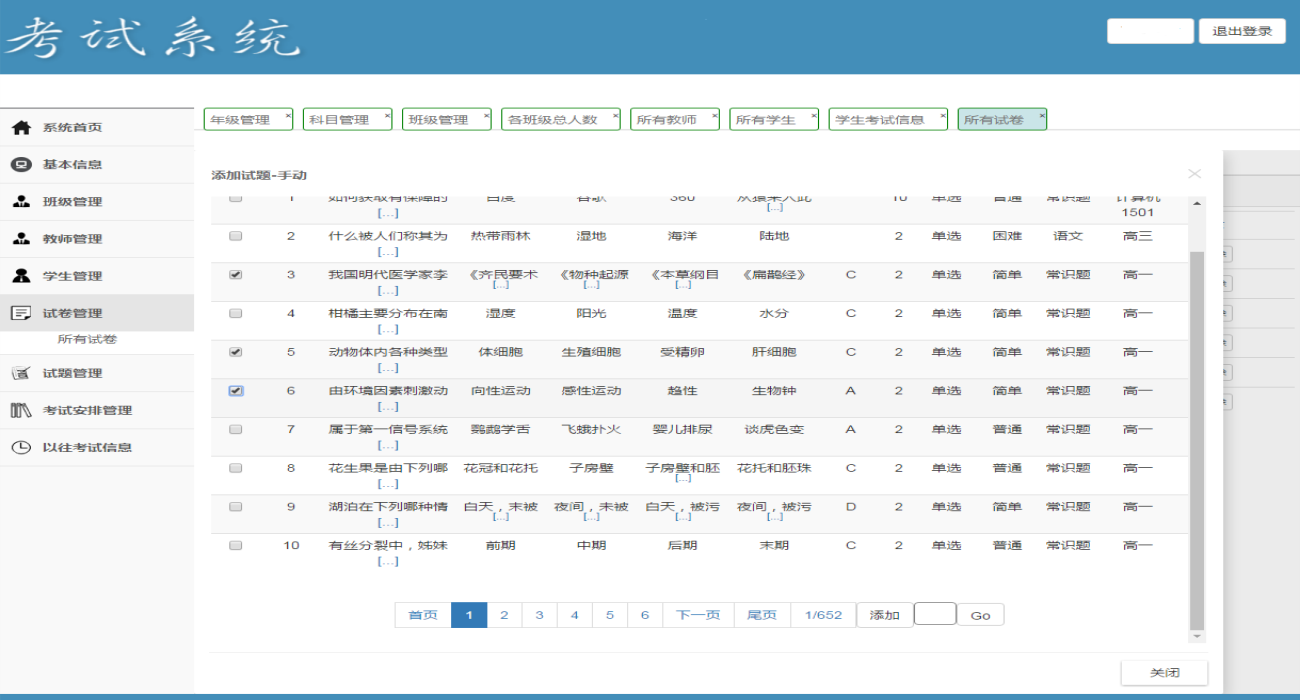Image resolution: width=1300 pixels, height=700 pixels.
Task: Click the 退出登录 button
Action: 1242,31
